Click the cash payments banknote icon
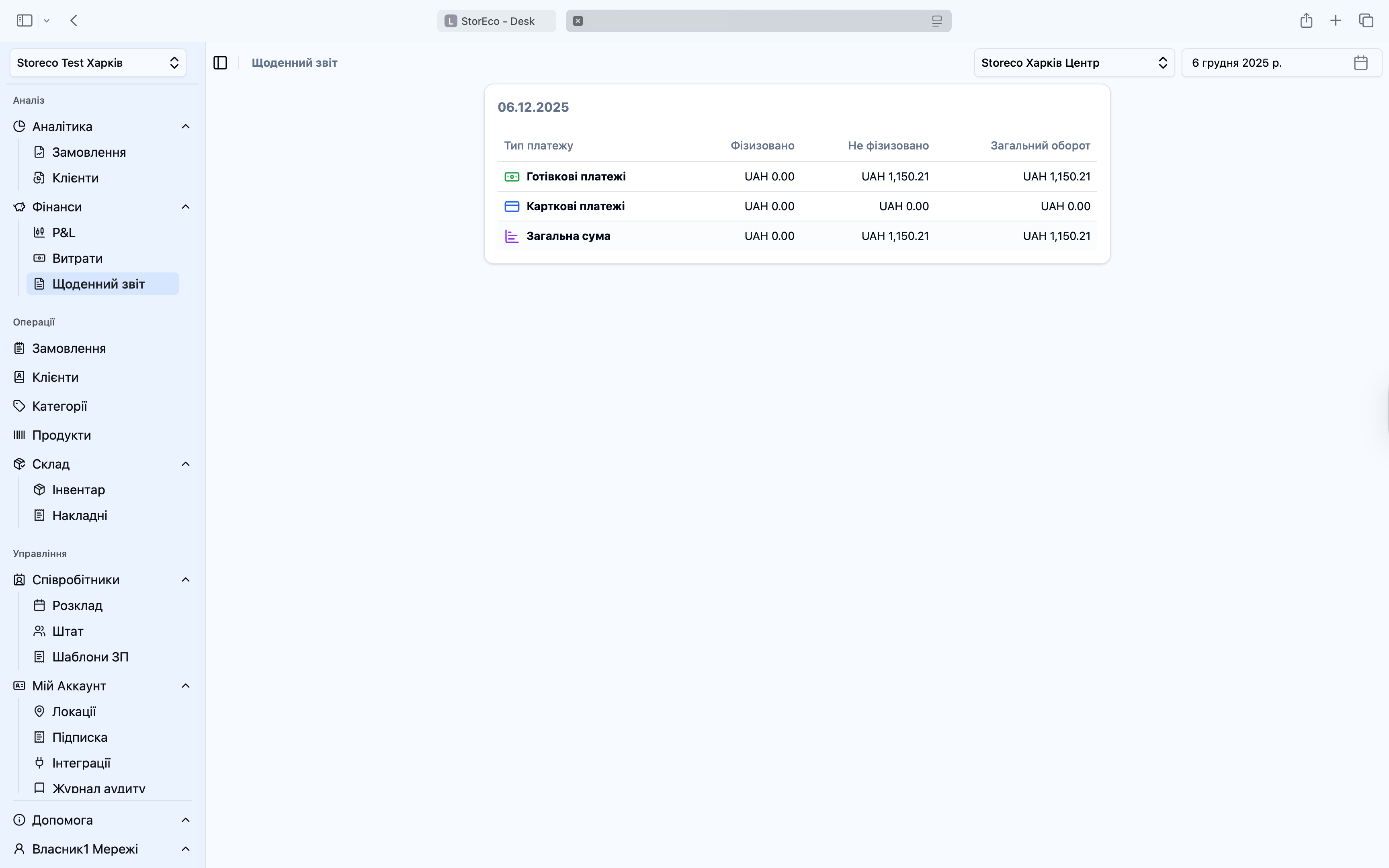Screen dimensions: 1389x868 (x=511, y=177)
